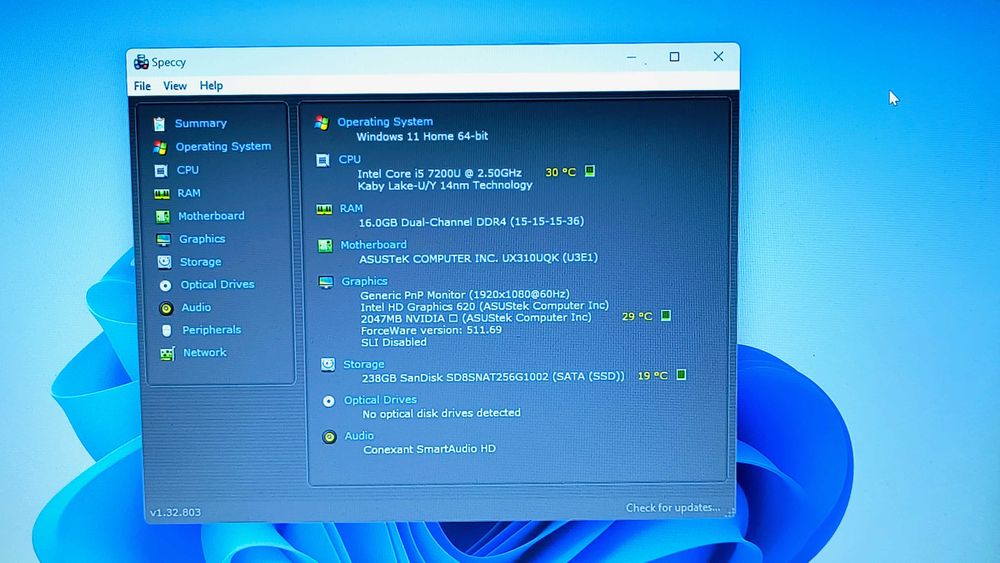Viewport: 1000px width, 563px height.
Task: Click the text ASUSTeK COMPUTER INC. UX310UQK
Action: point(459,258)
